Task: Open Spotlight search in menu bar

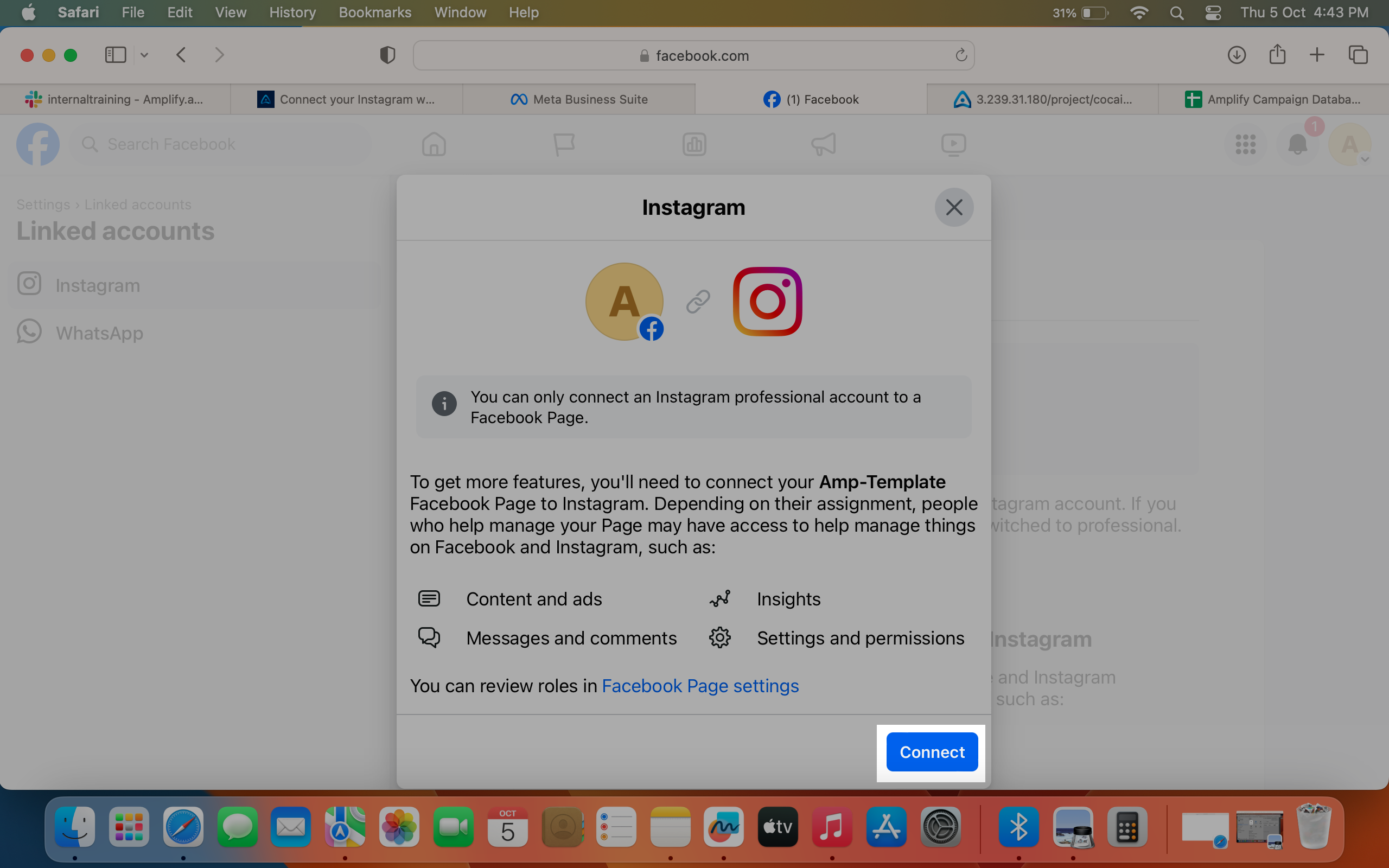Action: (x=1176, y=12)
